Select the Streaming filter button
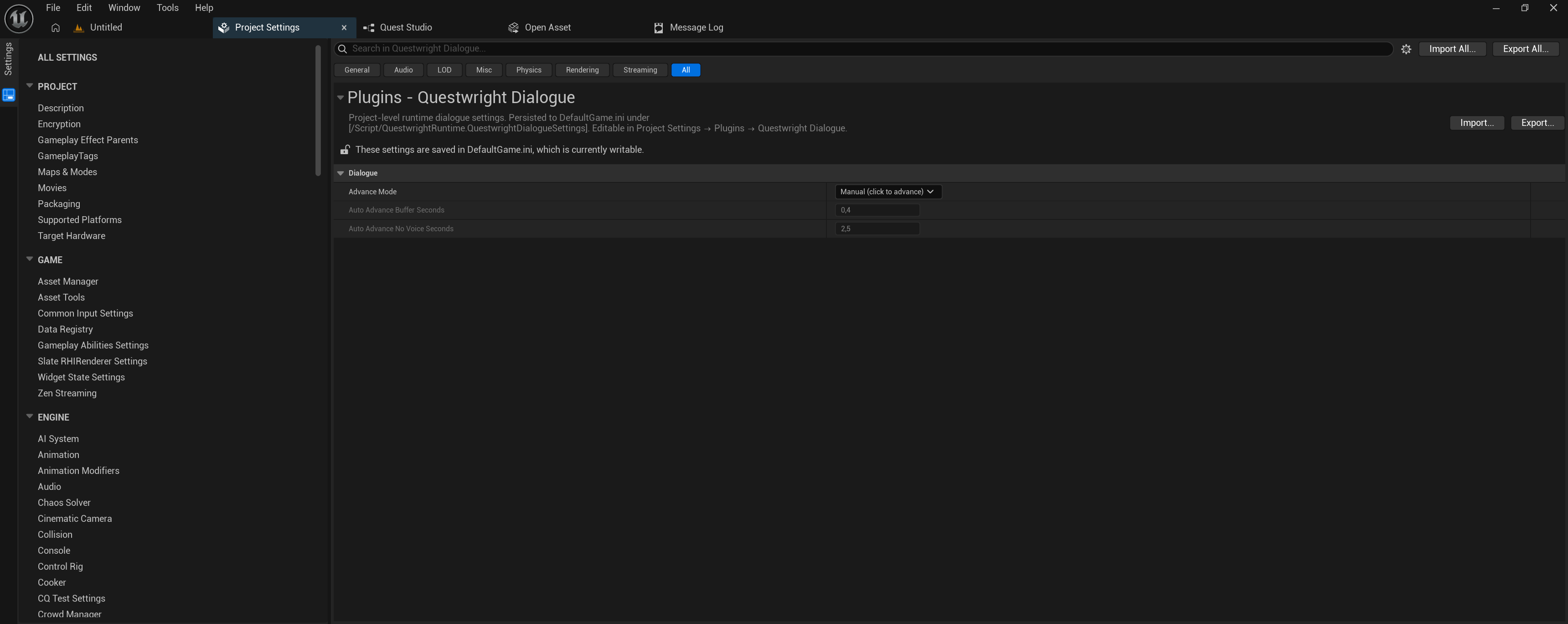 [x=640, y=70]
